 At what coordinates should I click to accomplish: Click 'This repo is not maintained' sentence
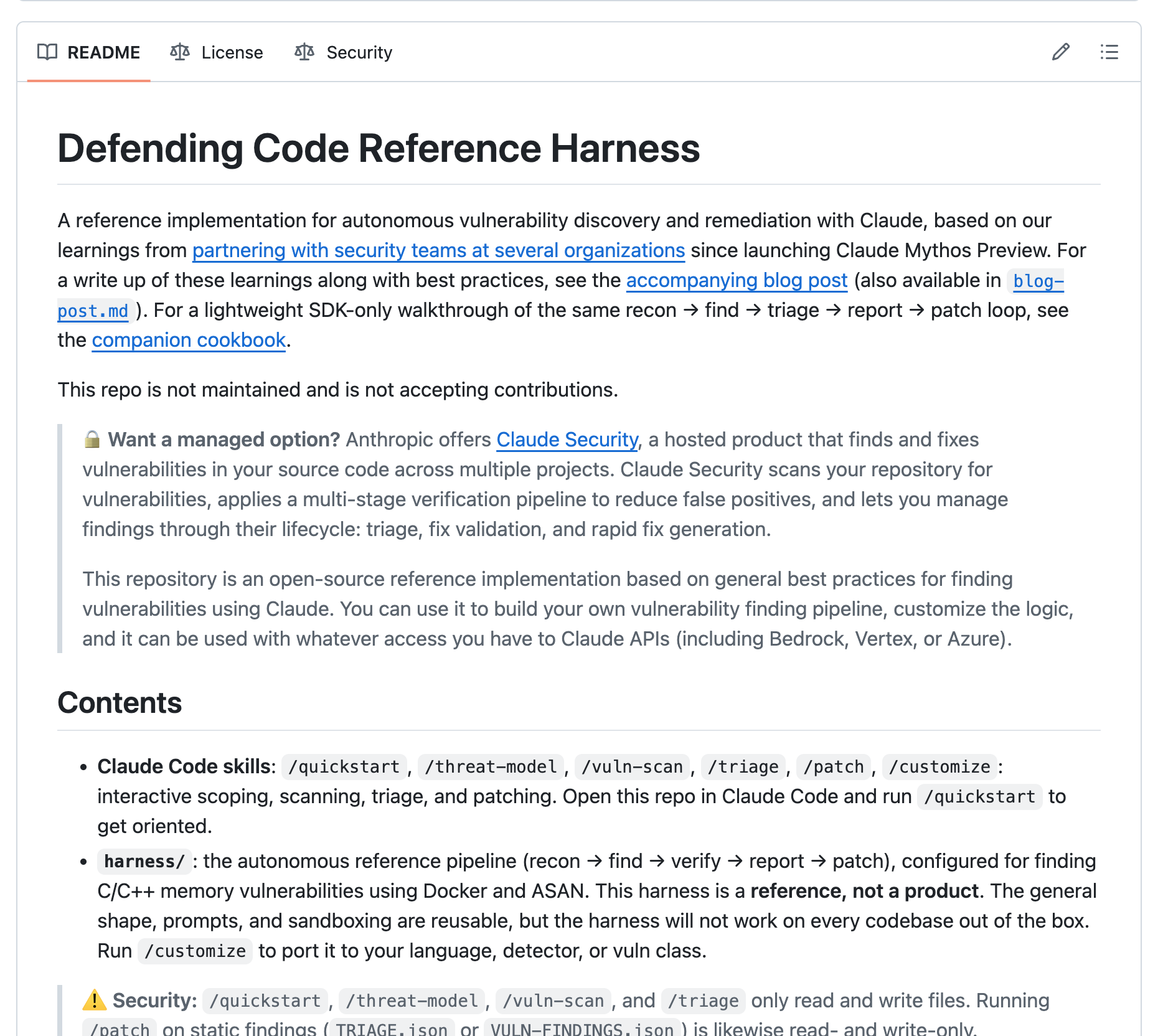click(337, 390)
